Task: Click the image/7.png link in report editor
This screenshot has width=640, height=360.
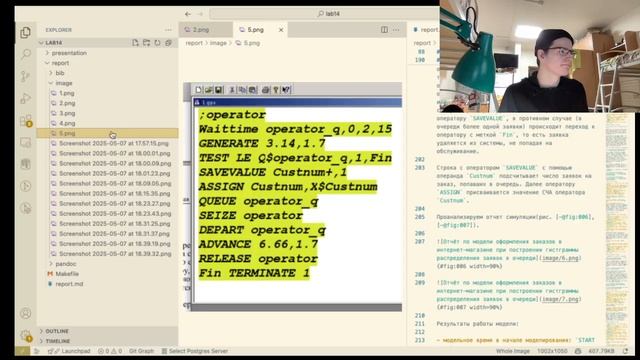Action: coord(560,299)
